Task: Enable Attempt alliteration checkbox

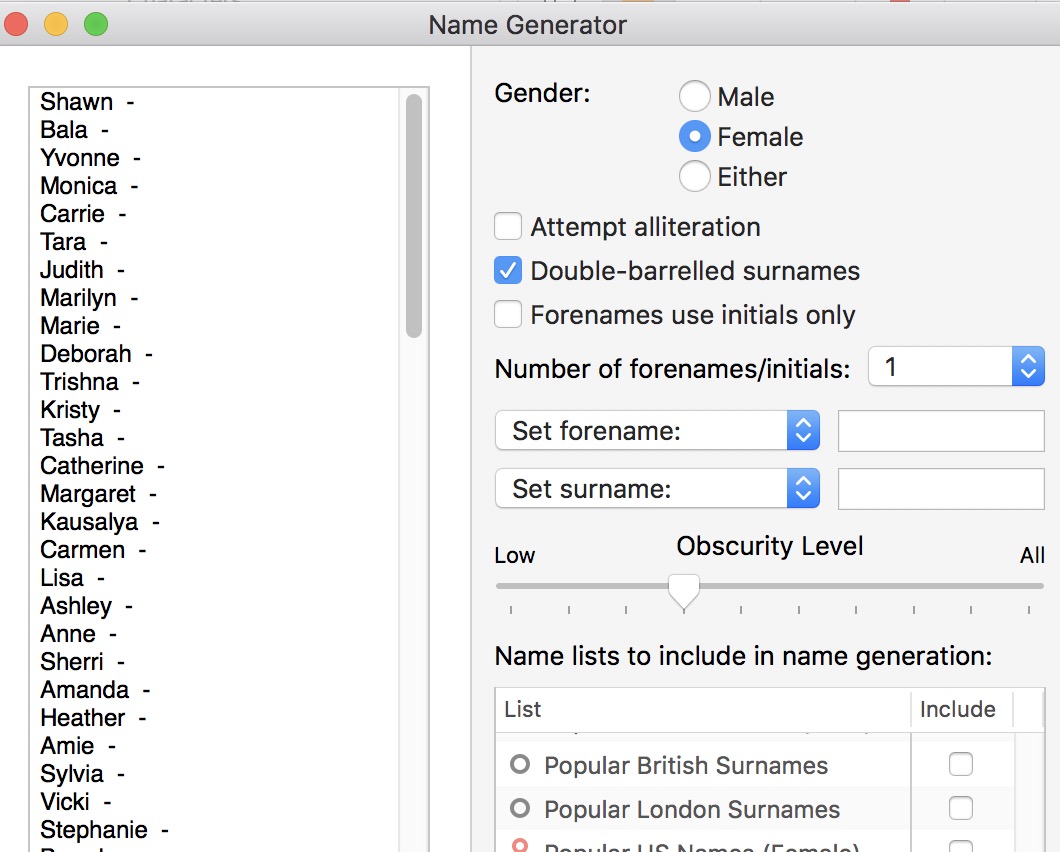Action: [x=509, y=227]
